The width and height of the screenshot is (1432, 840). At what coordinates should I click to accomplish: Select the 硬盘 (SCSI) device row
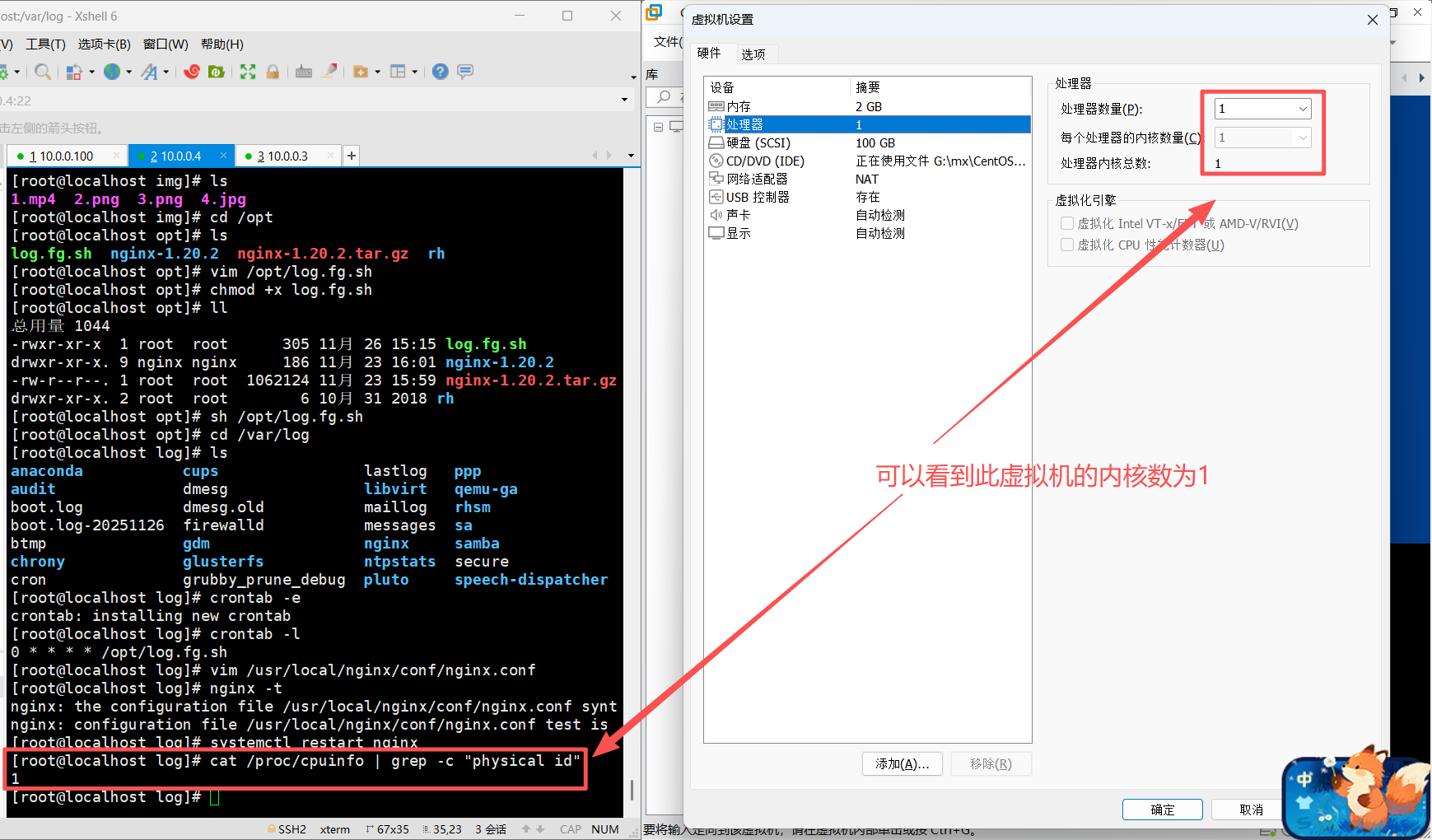point(868,142)
